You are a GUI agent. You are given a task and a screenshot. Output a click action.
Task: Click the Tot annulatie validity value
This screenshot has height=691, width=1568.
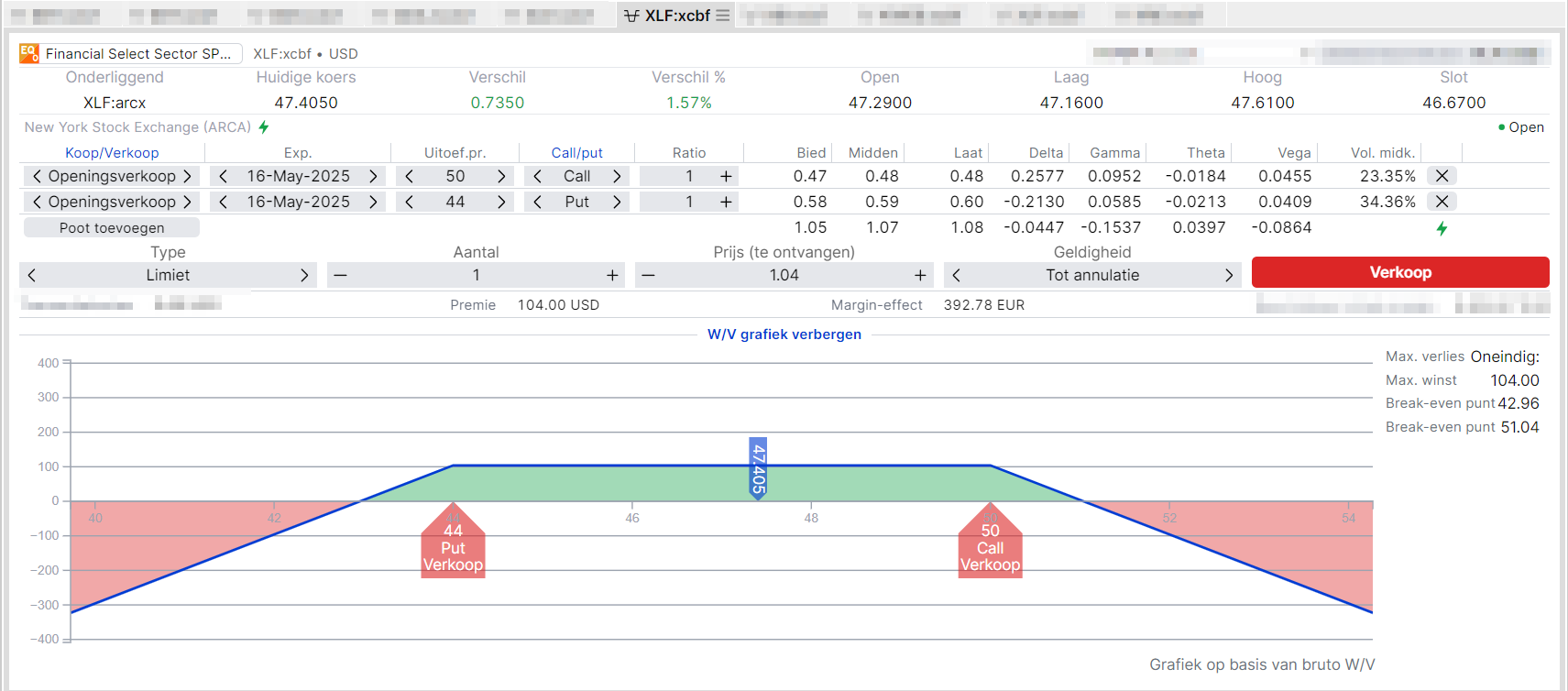[x=1092, y=275]
